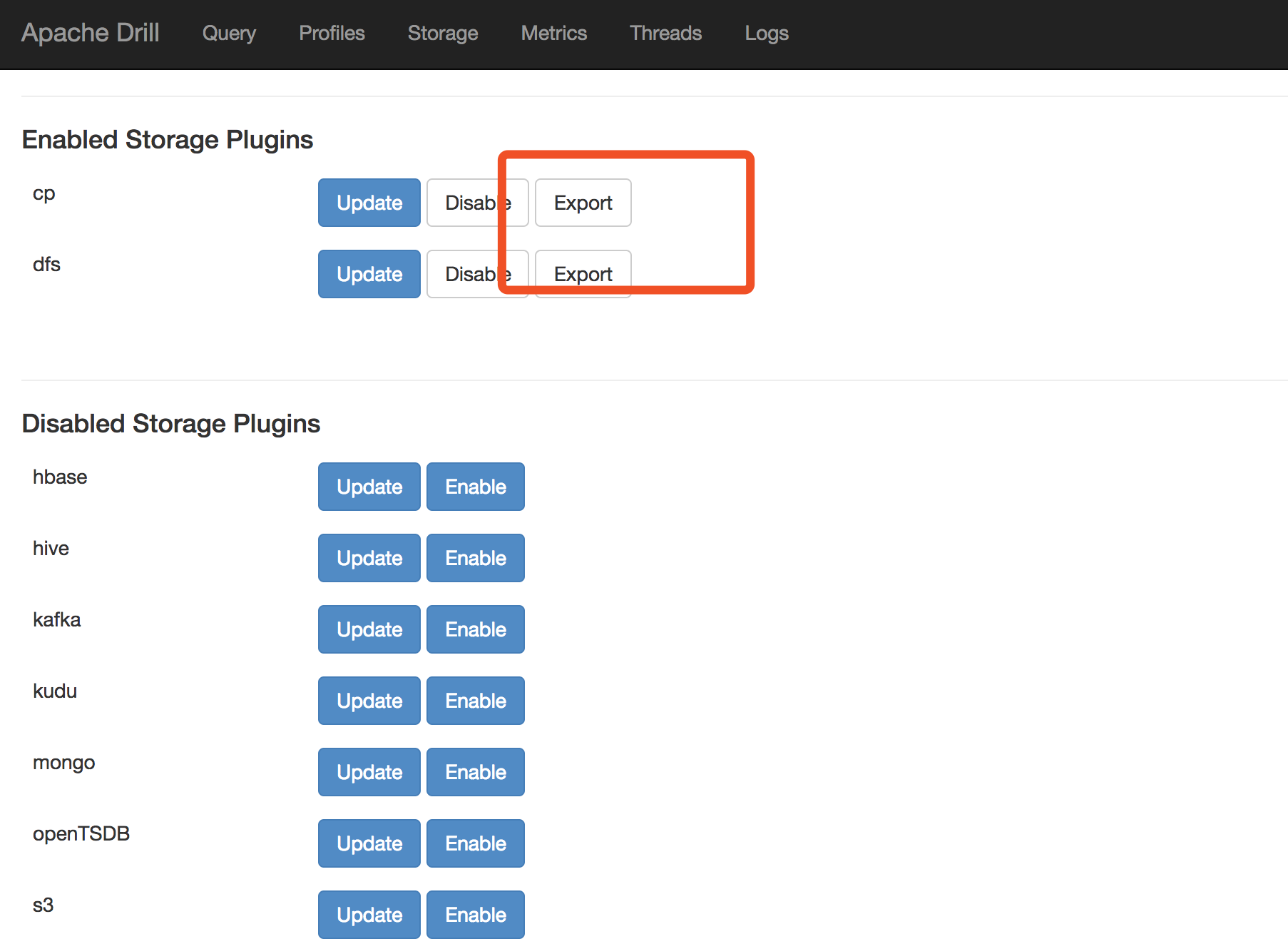Open the Apache Drill home link

[x=91, y=33]
